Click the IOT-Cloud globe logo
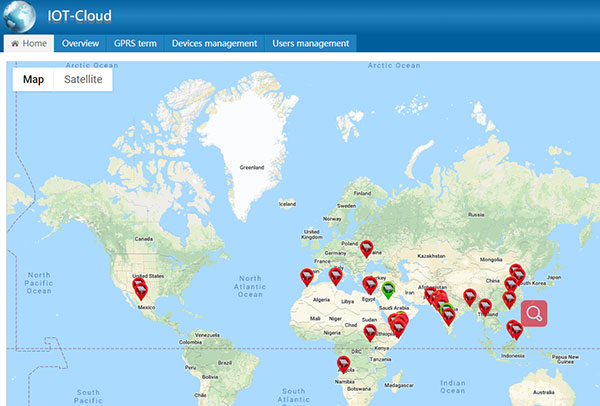 pyautogui.click(x=20, y=16)
